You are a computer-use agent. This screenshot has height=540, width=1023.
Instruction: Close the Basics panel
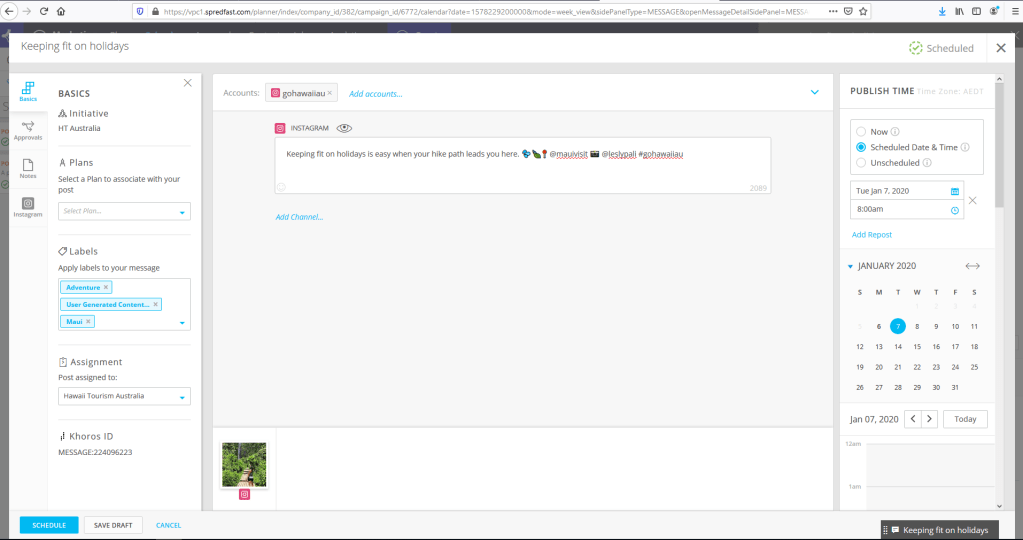pyautogui.click(x=188, y=83)
